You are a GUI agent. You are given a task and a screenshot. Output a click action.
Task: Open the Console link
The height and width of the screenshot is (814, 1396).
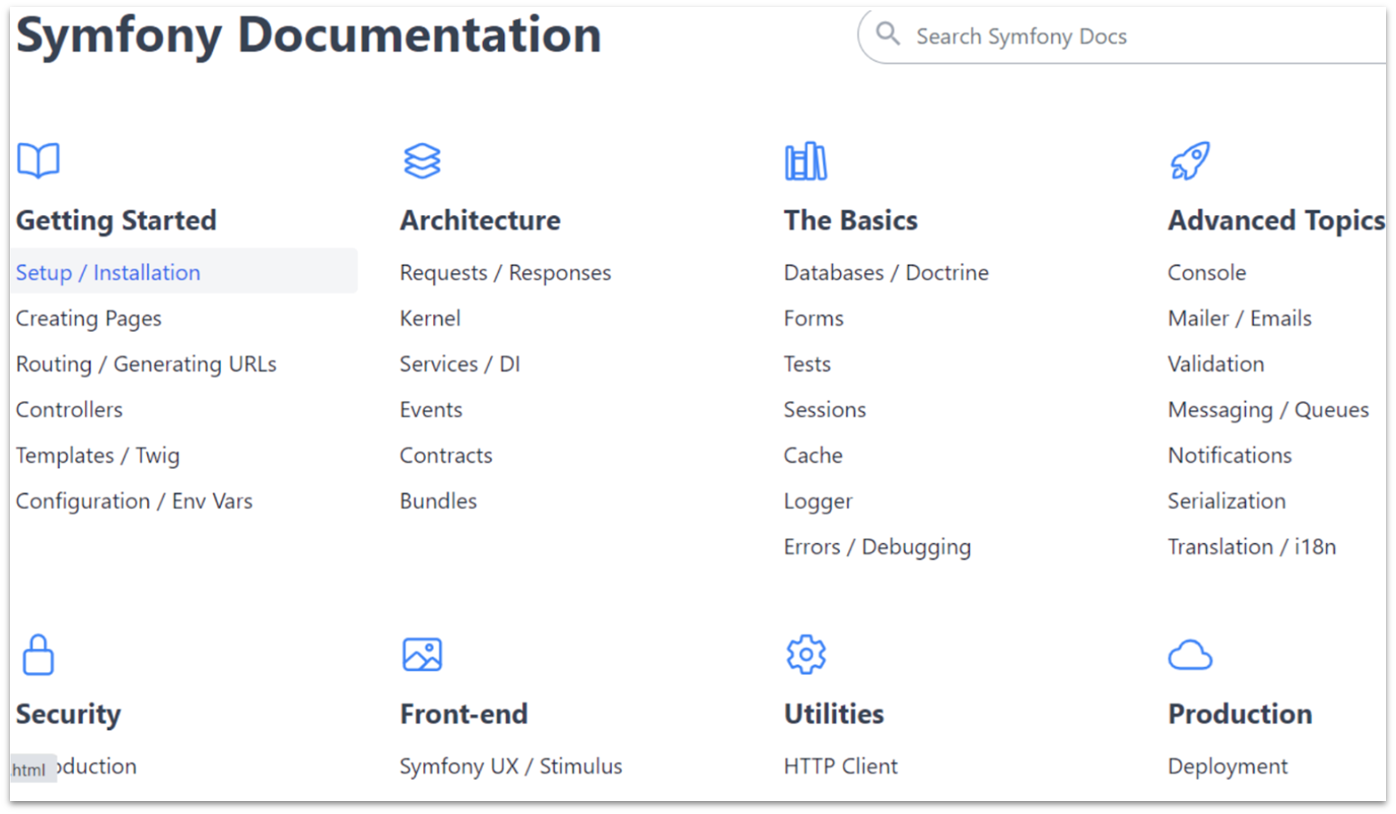pos(1207,273)
